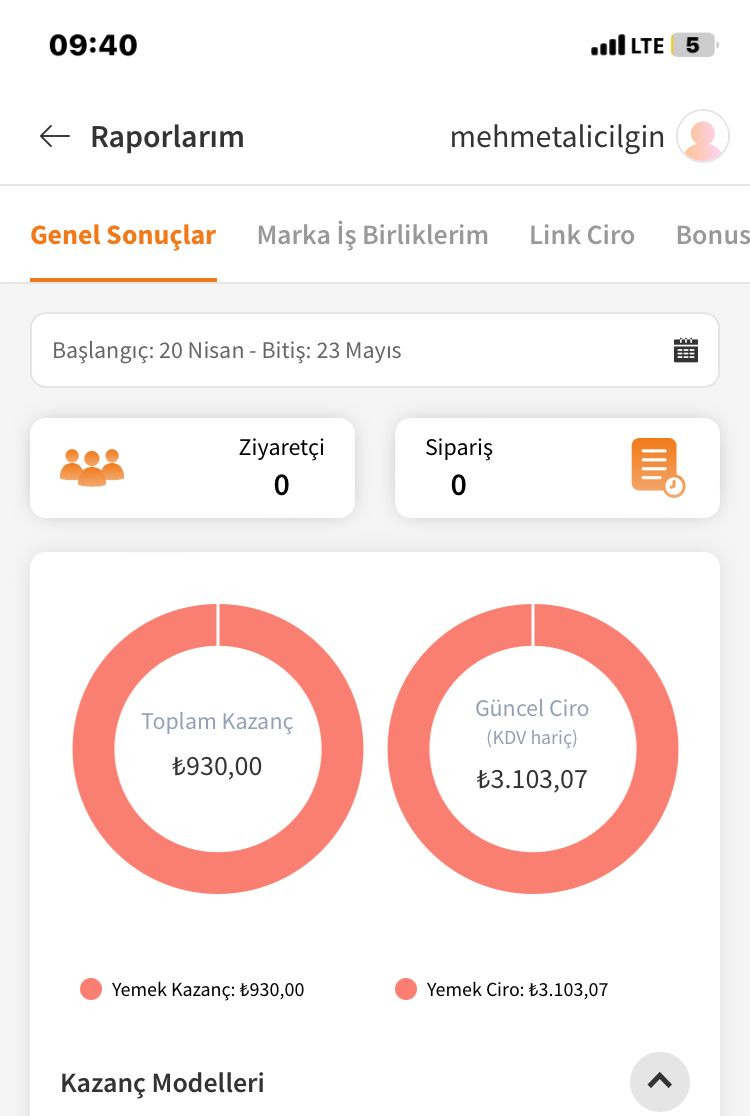Tap the LTE signal bars icon

tap(608, 46)
